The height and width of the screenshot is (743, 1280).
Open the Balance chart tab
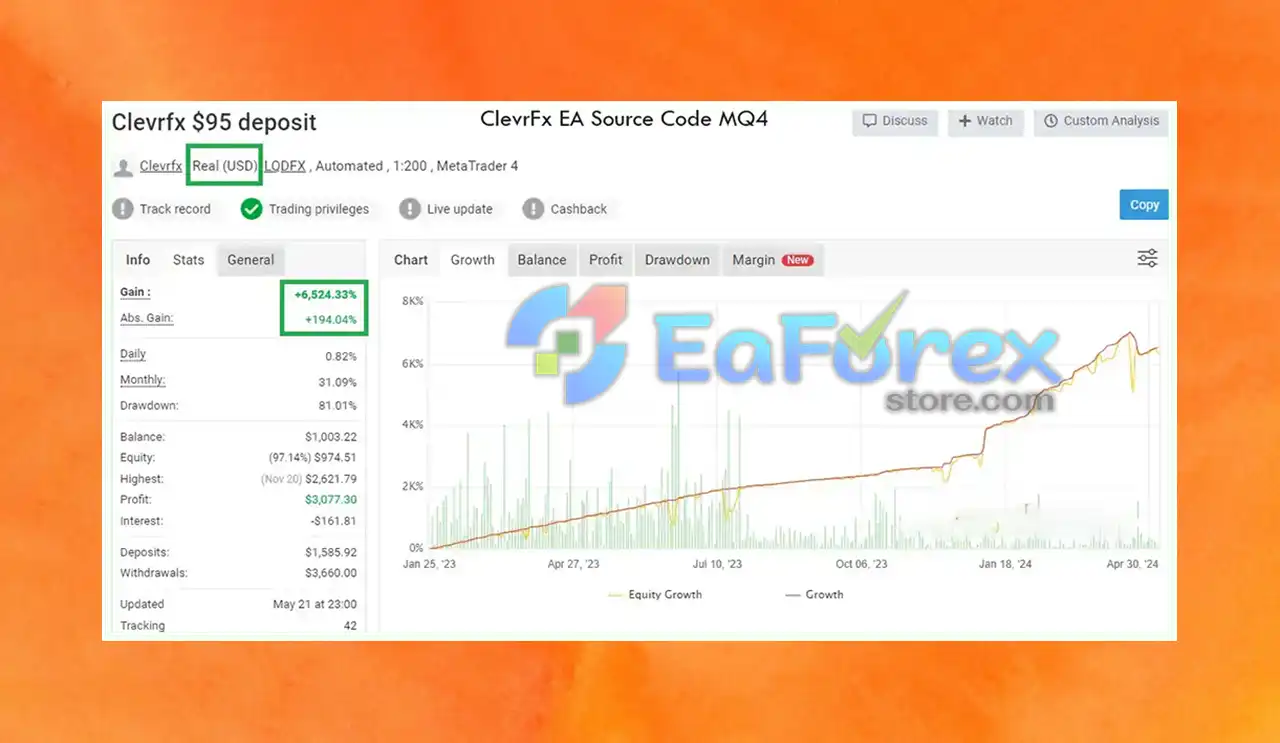coord(542,260)
